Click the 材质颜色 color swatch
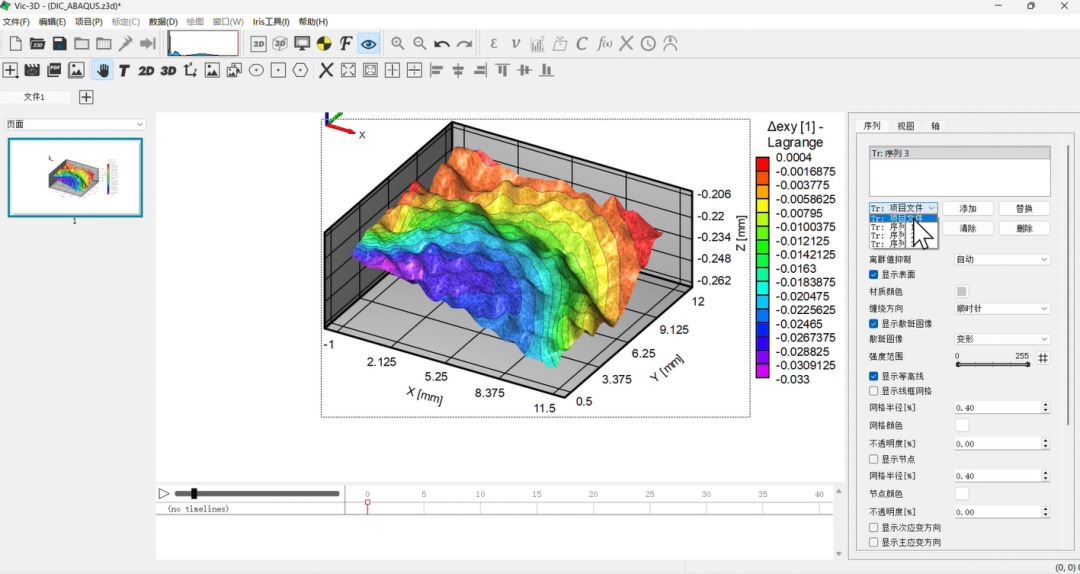This screenshot has width=1080, height=574. coord(962,291)
